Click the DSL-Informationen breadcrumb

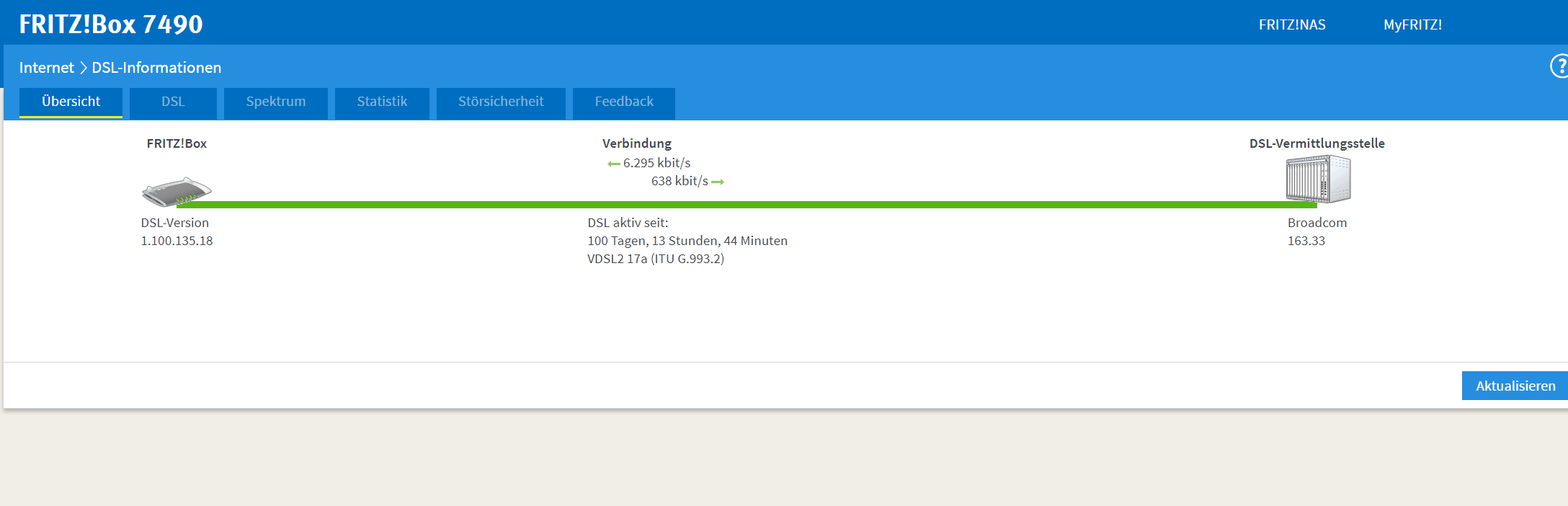coord(156,68)
